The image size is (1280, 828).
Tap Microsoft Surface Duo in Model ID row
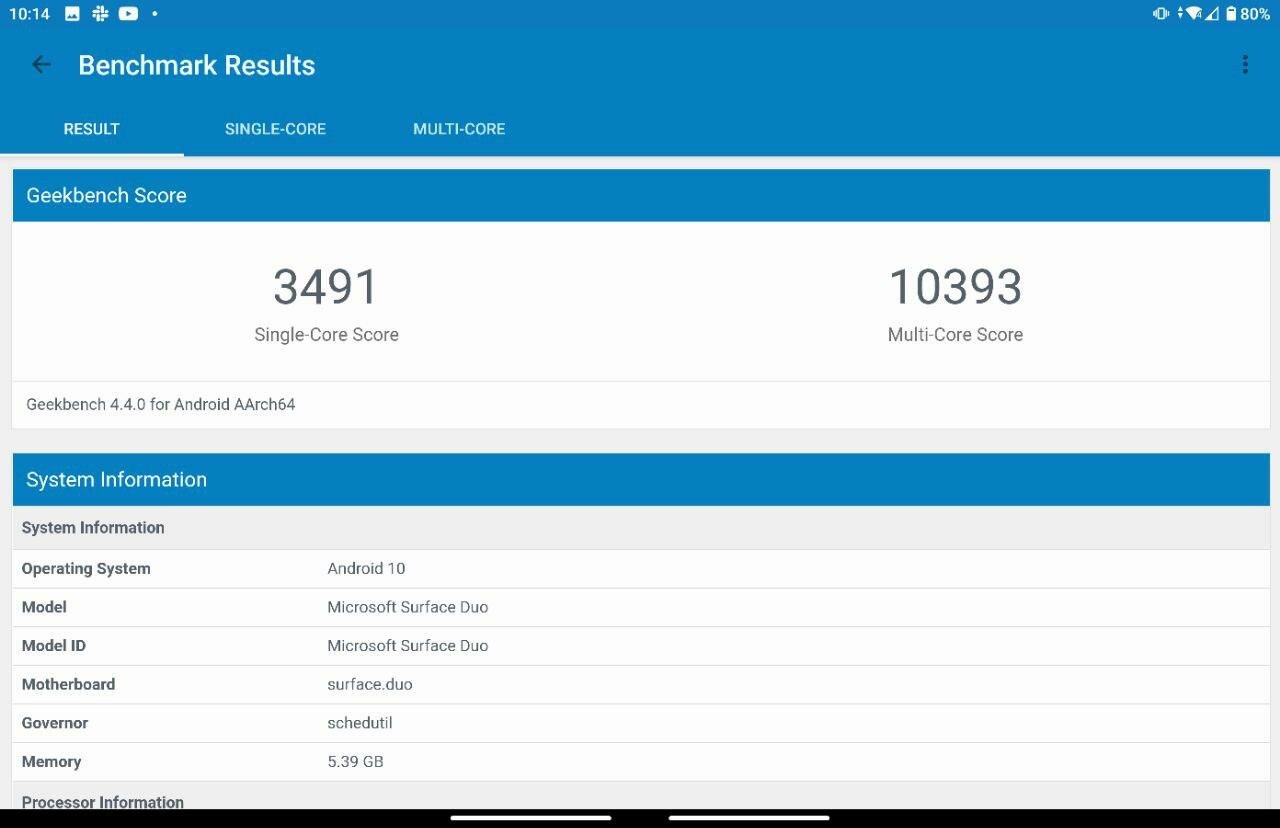pos(408,646)
